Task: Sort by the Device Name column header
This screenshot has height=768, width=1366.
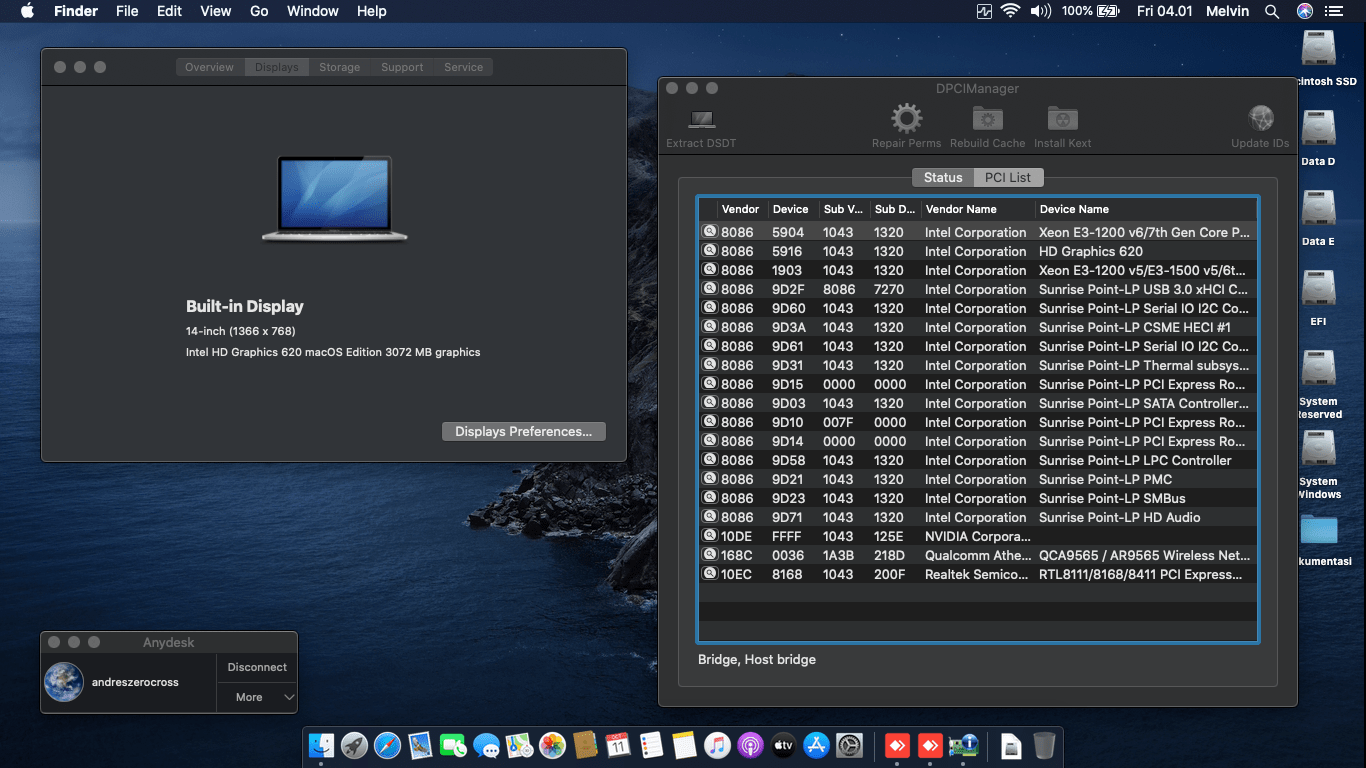Action: tap(1145, 209)
